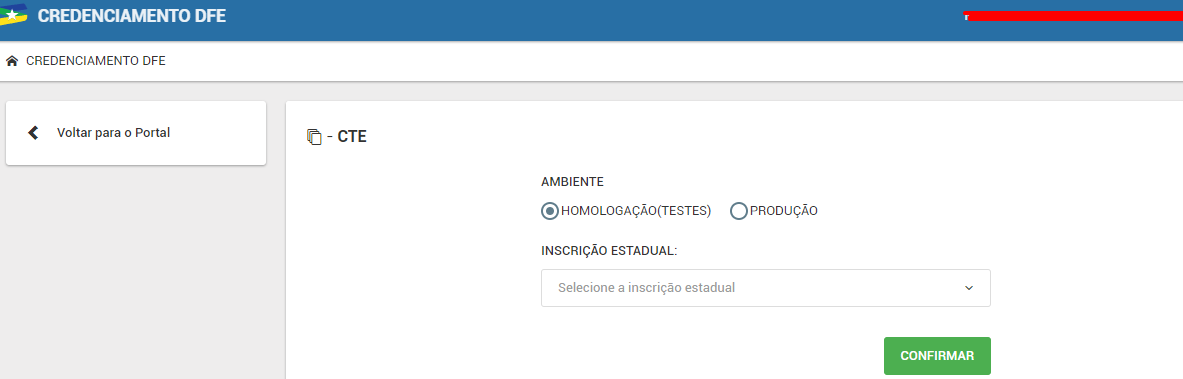
Task: Click the small user icon before red bar
Action: 966,17
